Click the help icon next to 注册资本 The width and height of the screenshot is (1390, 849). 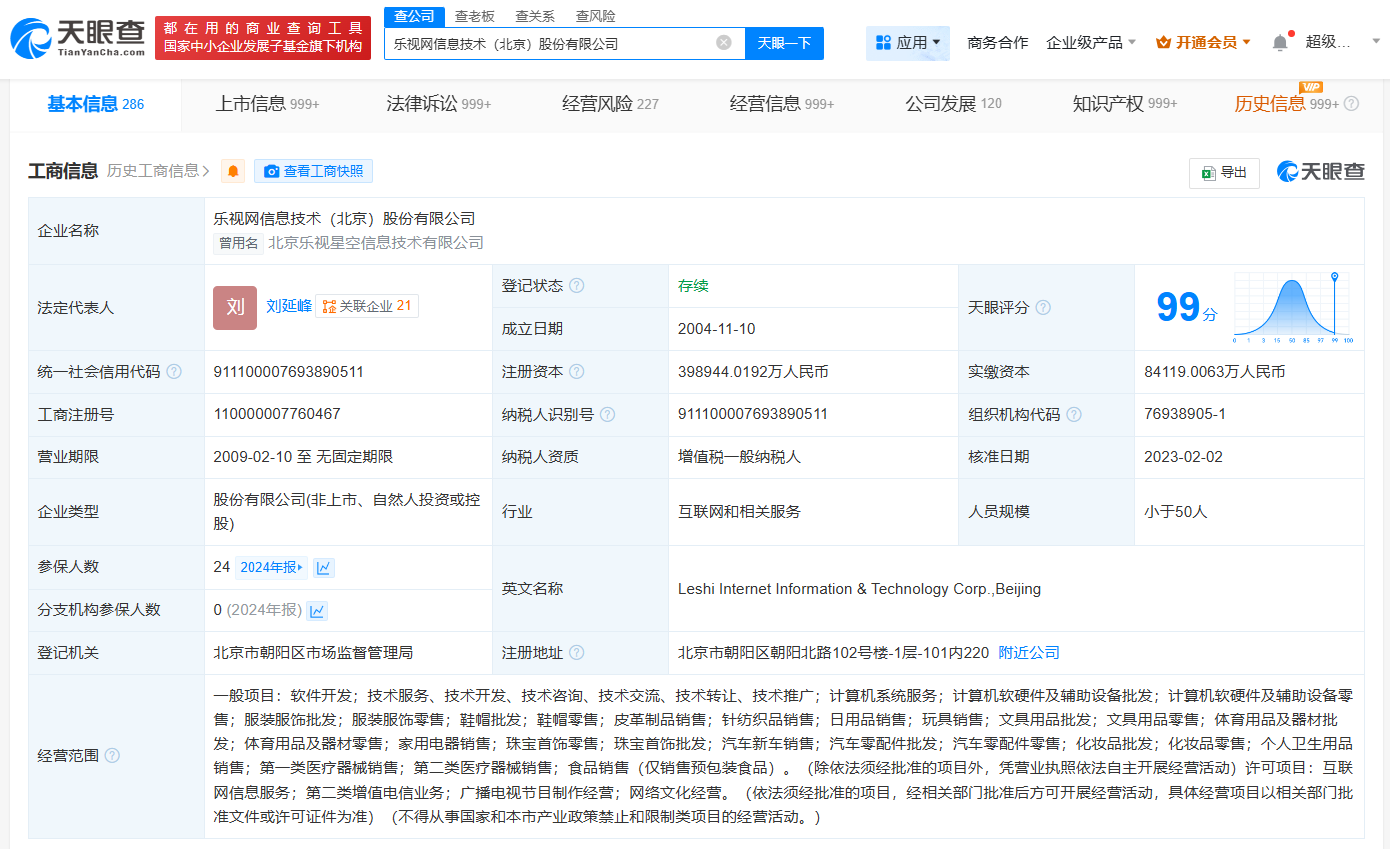[x=577, y=372]
